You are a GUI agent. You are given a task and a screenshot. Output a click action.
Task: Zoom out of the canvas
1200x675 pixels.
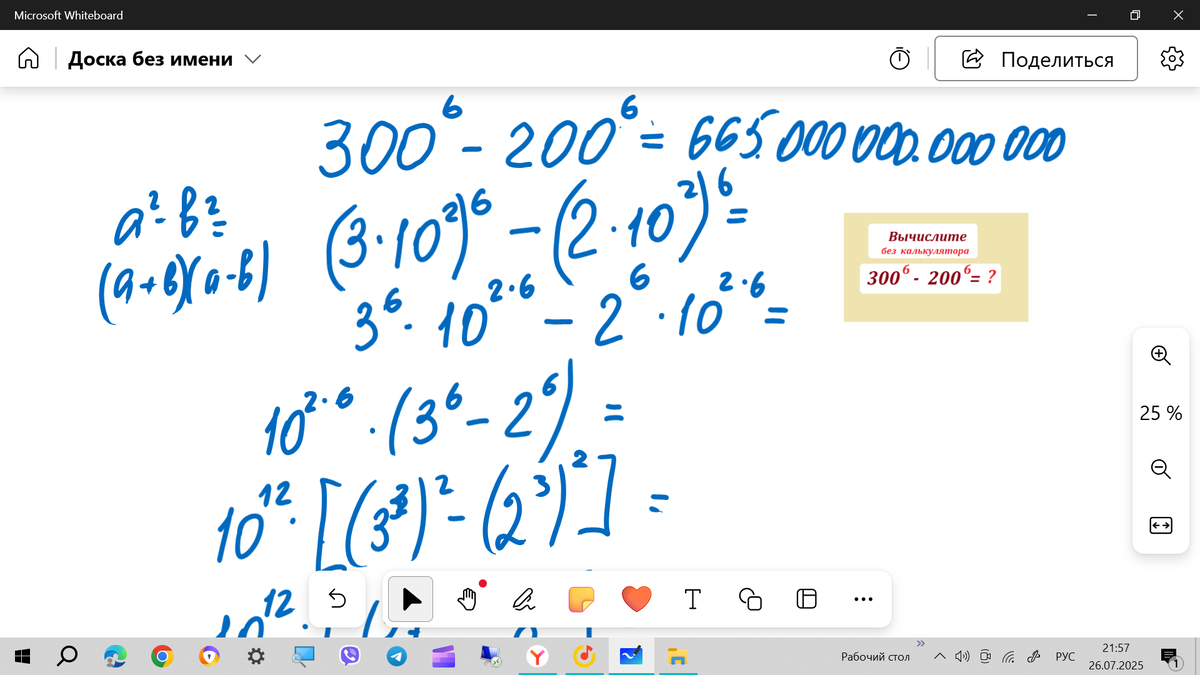pos(1161,468)
